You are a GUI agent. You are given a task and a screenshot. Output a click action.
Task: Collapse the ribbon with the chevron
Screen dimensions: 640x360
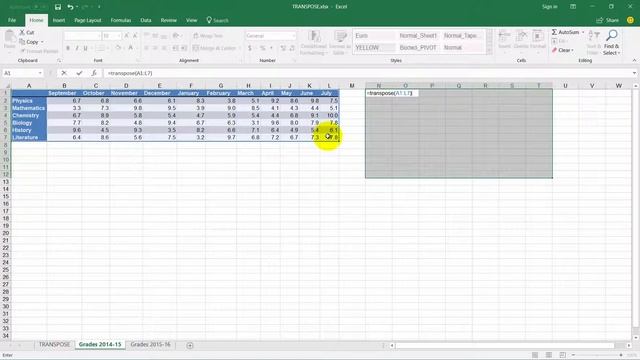[x=634, y=60]
